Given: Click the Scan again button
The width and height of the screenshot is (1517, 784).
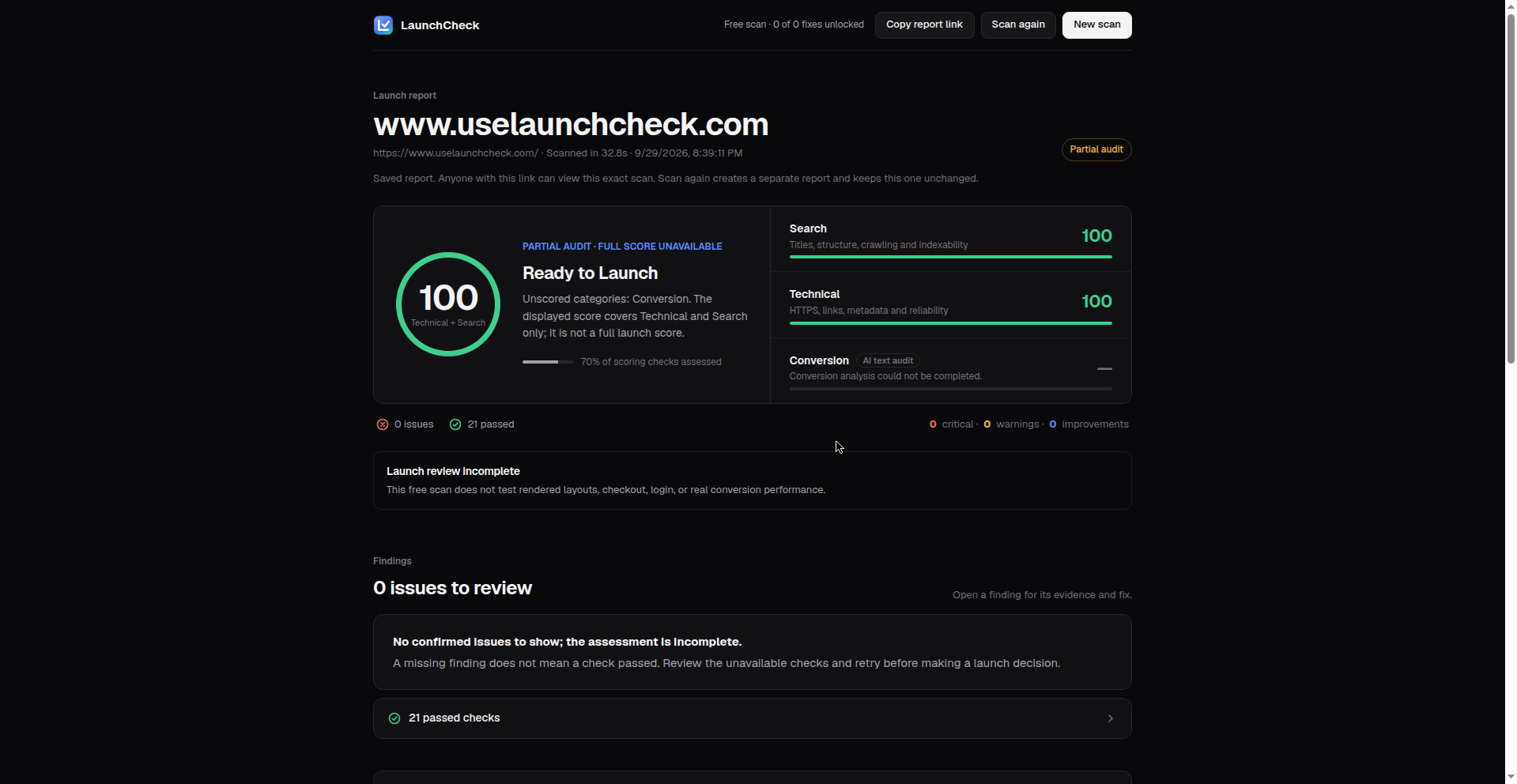Looking at the screenshot, I should pyautogui.click(x=1018, y=24).
